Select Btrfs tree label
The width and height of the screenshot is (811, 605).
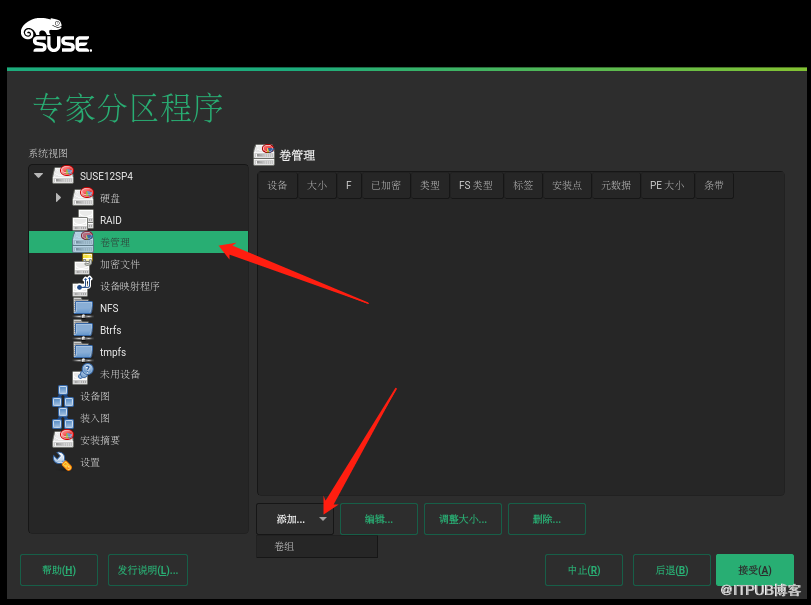(x=110, y=330)
